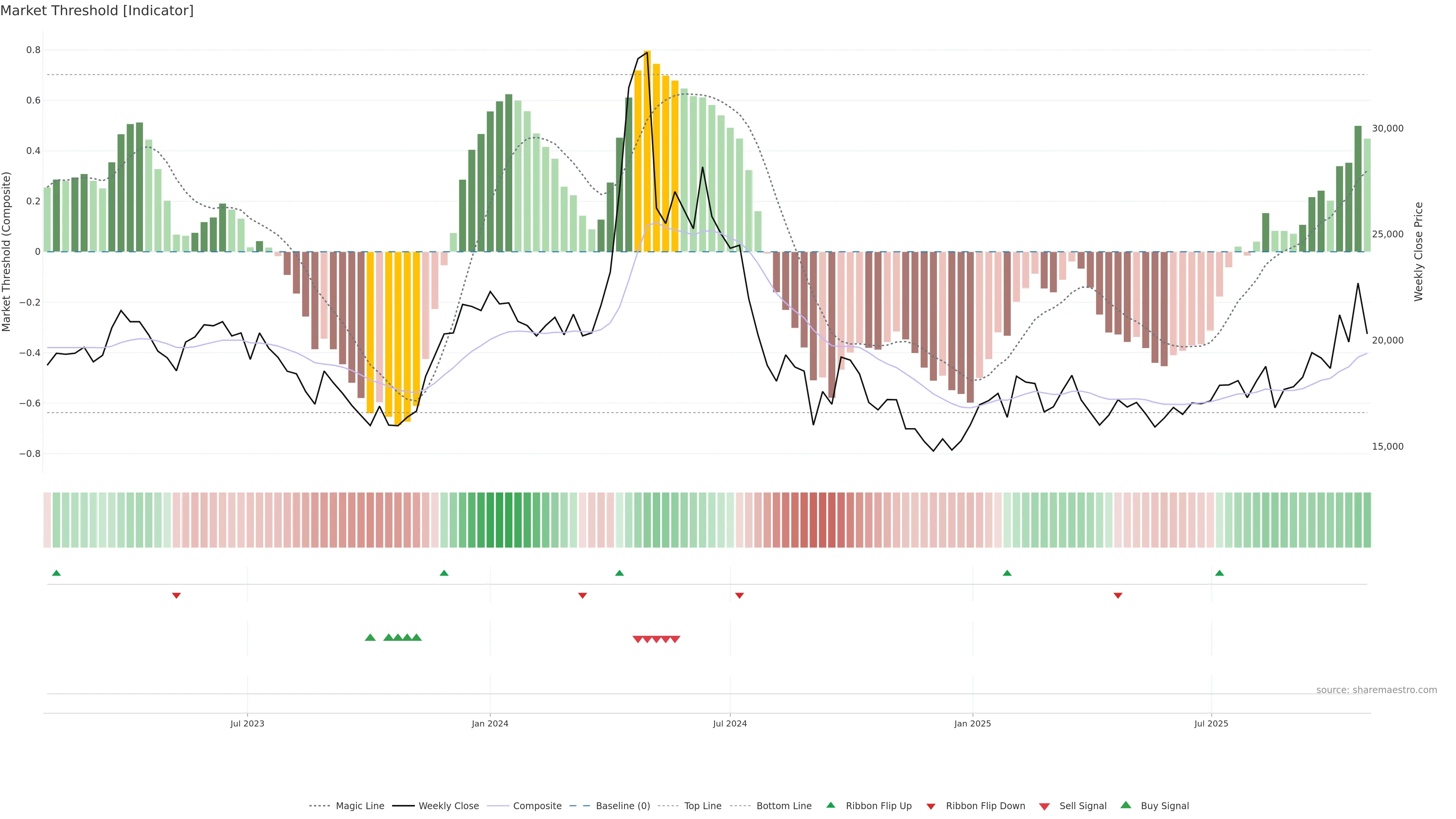
Task: Hide the Composite series via legend
Action: click(537, 806)
